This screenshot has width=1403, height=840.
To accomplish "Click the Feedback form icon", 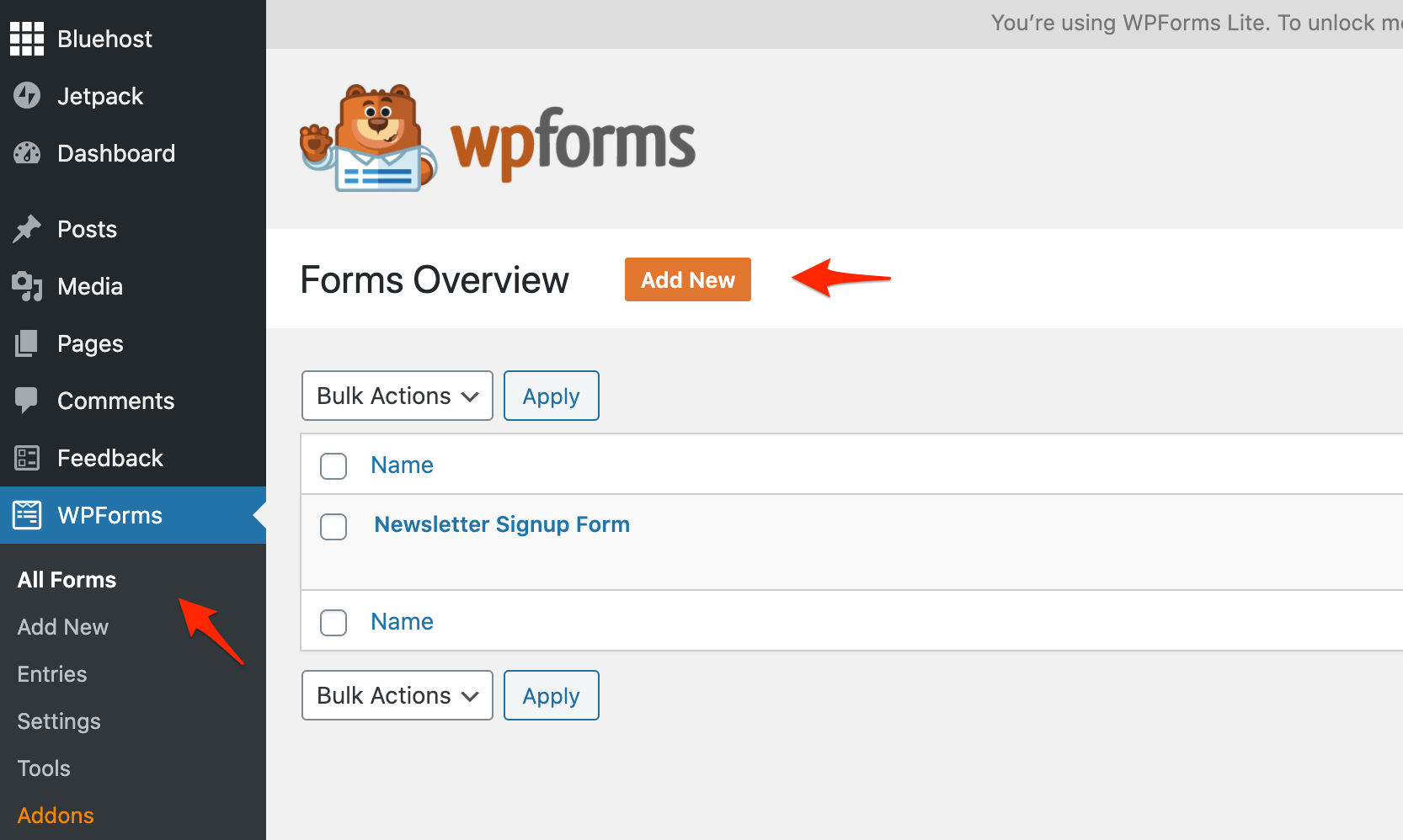I will [27, 458].
